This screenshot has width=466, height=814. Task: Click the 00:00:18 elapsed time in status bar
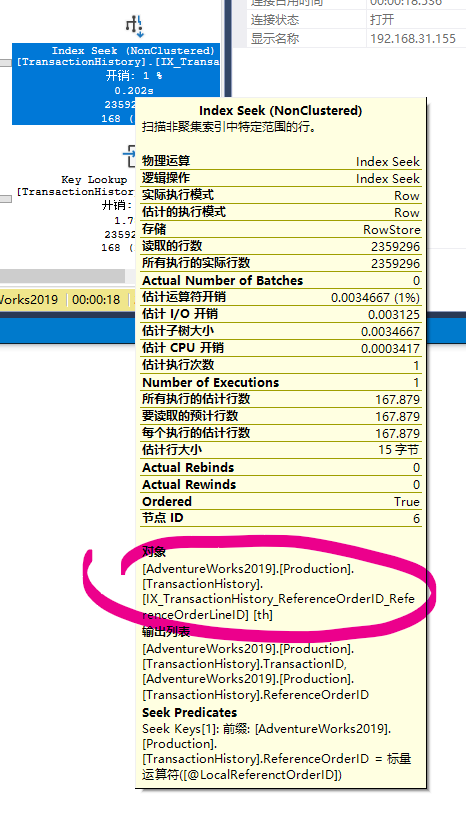tap(96, 300)
